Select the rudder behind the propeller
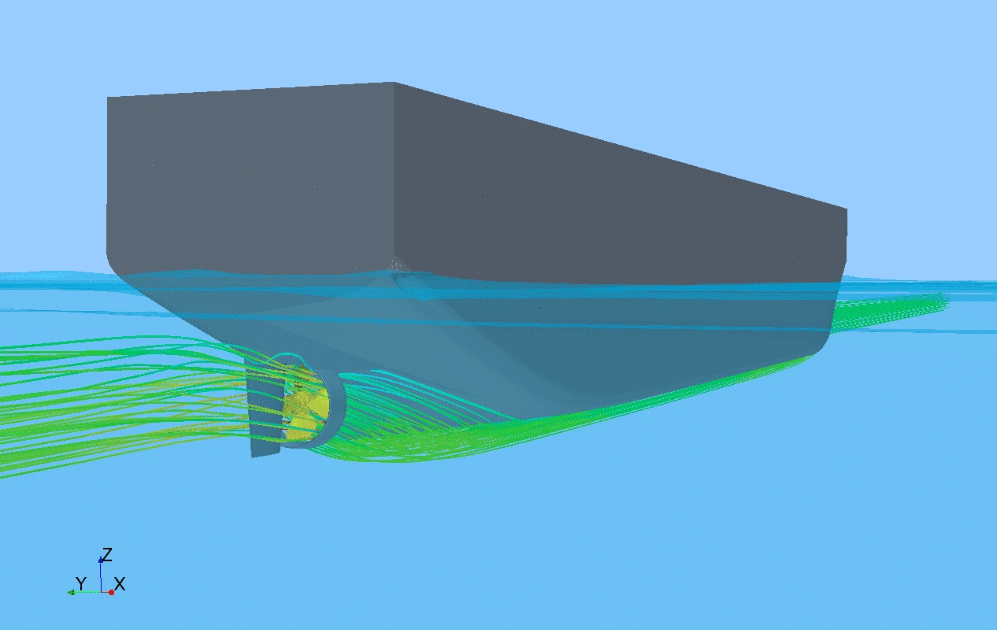Viewport: 997px width, 630px height. pyautogui.click(x=264, y=420)
